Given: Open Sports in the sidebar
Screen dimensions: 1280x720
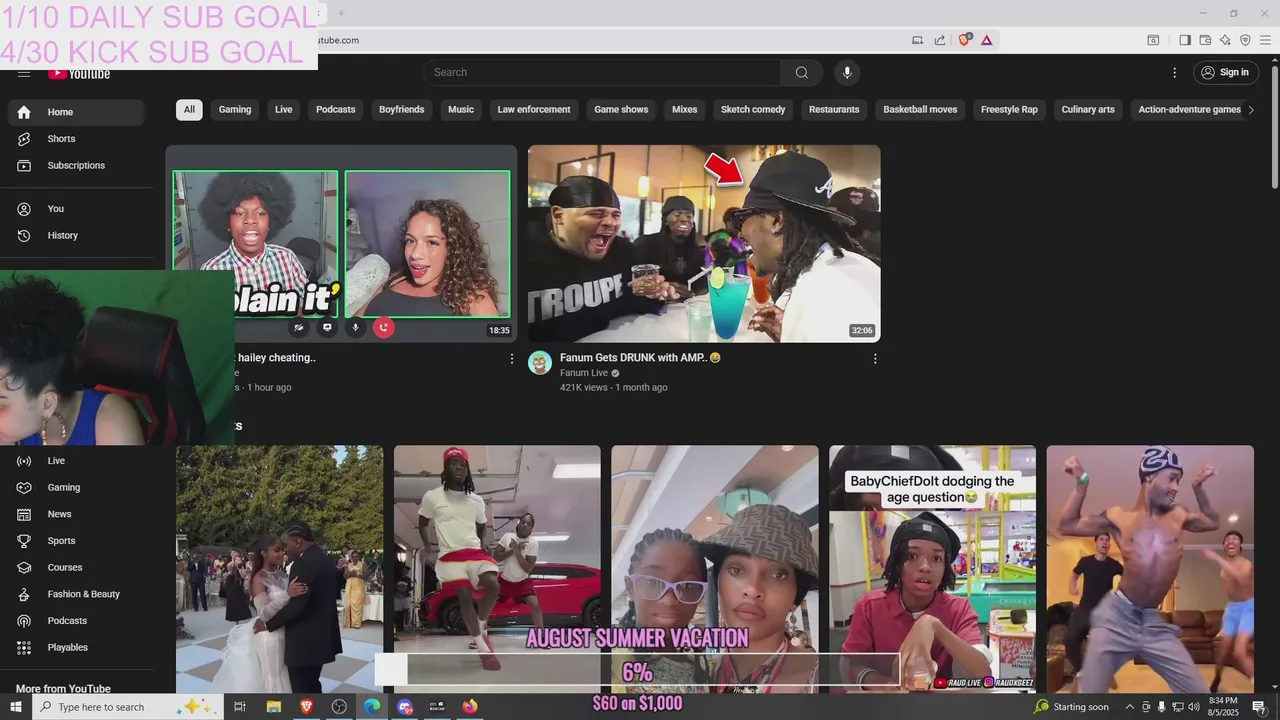Looking at the screenshot, I should [75, 541].
